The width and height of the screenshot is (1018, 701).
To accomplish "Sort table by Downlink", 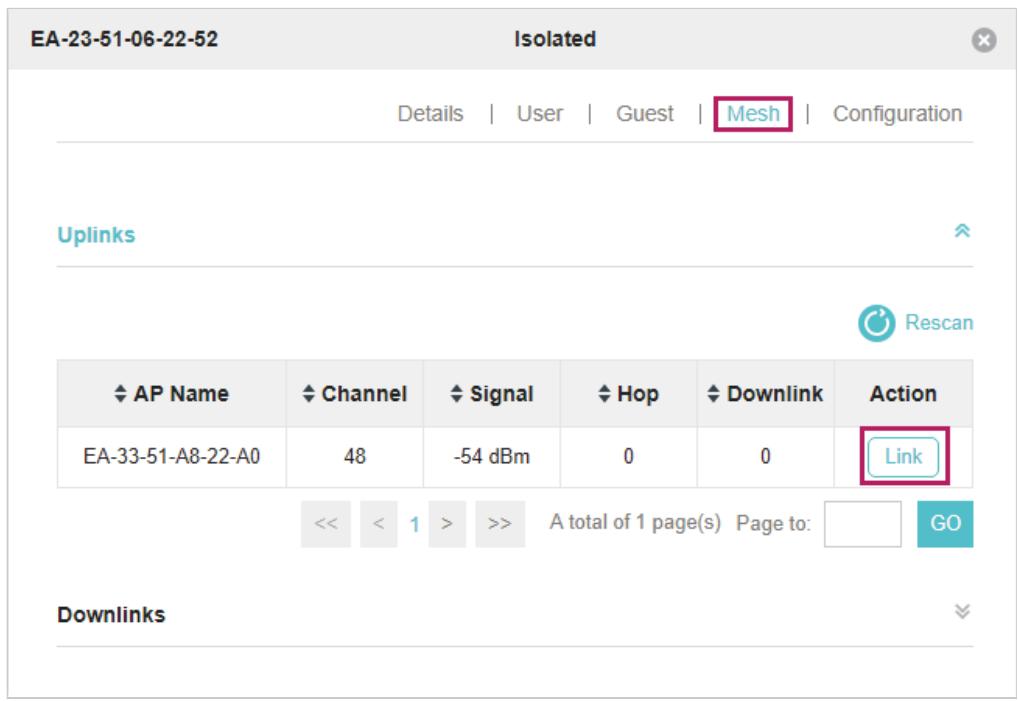I will click(x=765, y=393).
